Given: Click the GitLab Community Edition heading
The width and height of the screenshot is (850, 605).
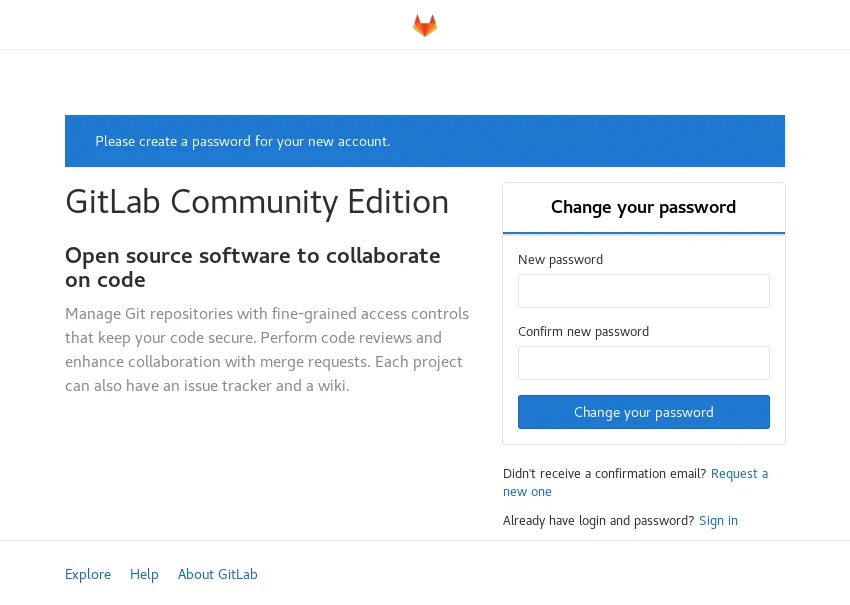Looking at the screenshot, I should coord(257,202).
